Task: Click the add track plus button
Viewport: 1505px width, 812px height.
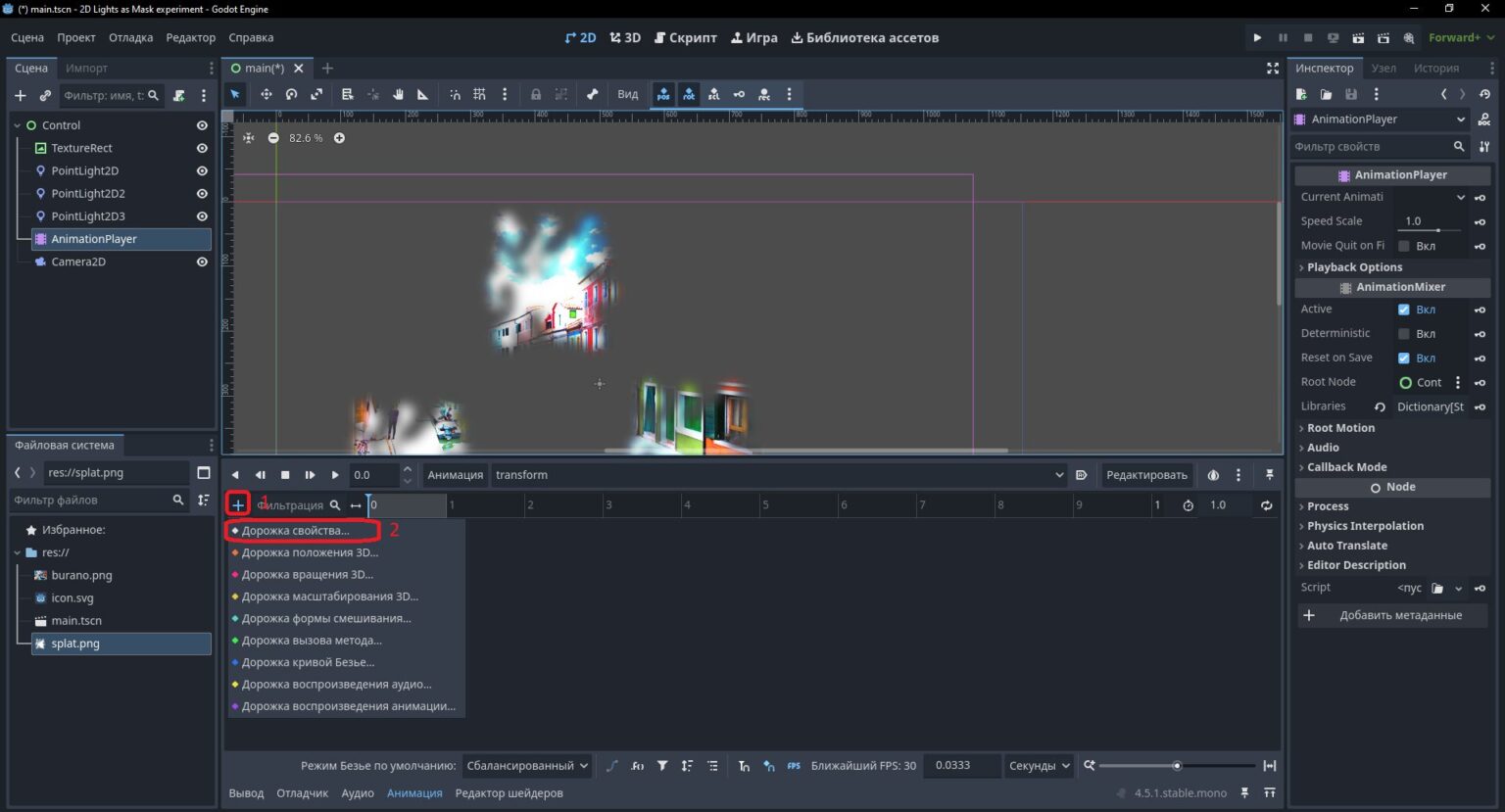Action: coord(238,504)
